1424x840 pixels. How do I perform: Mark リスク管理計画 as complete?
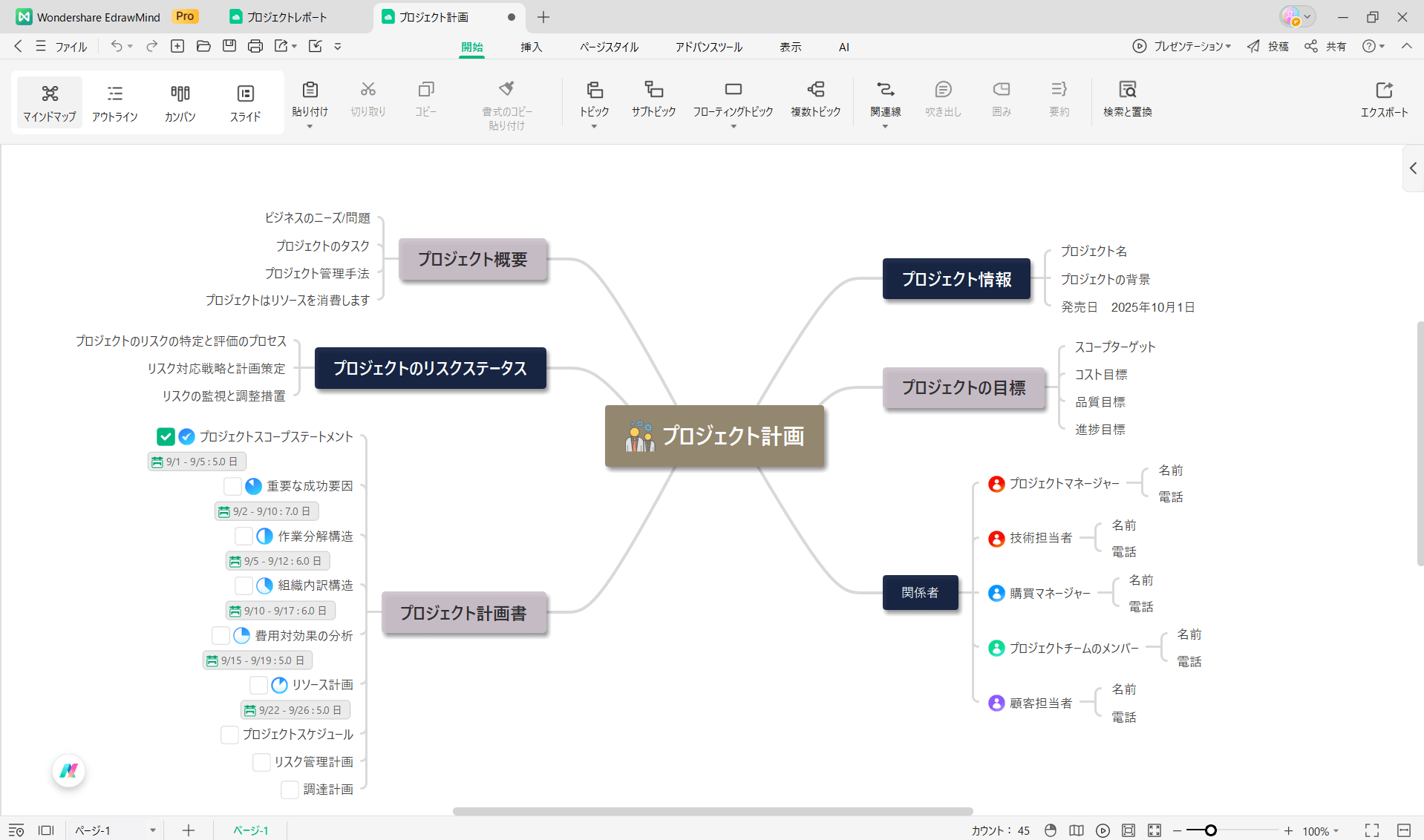(x=261, y=762)
